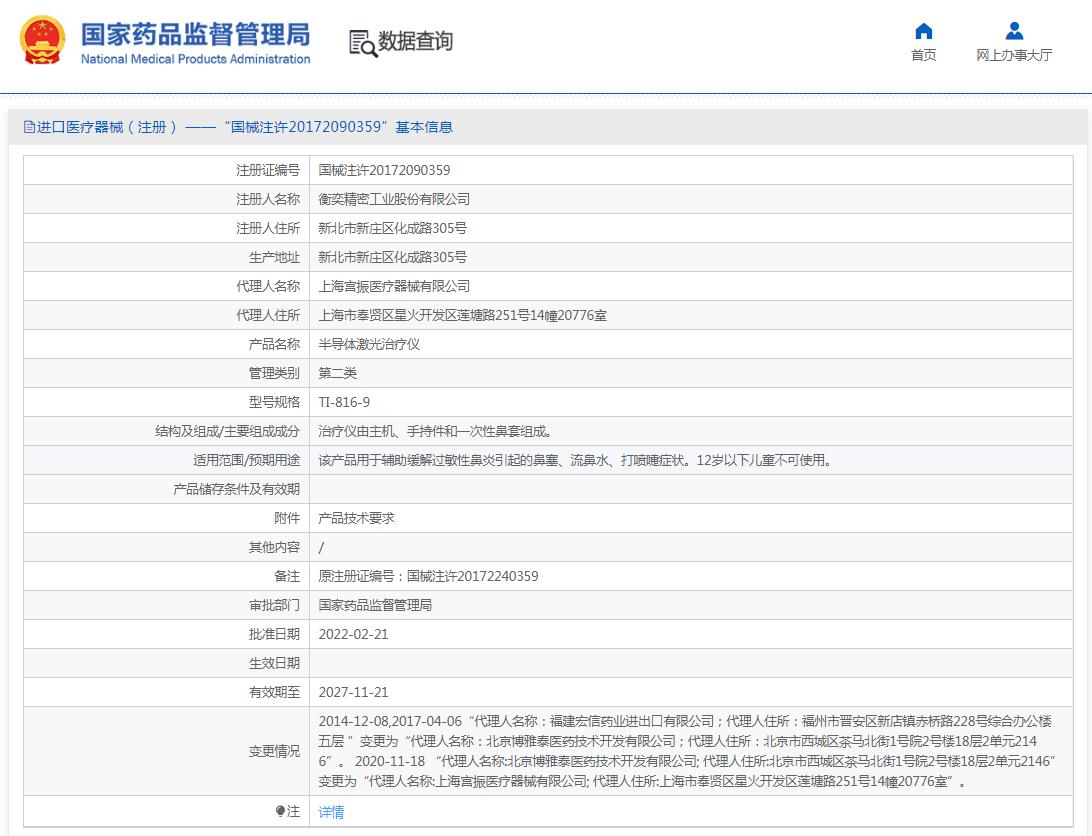Click the 附件 label
The height and width of the screenshot is (836, 1092).
(x=287, y=518)
